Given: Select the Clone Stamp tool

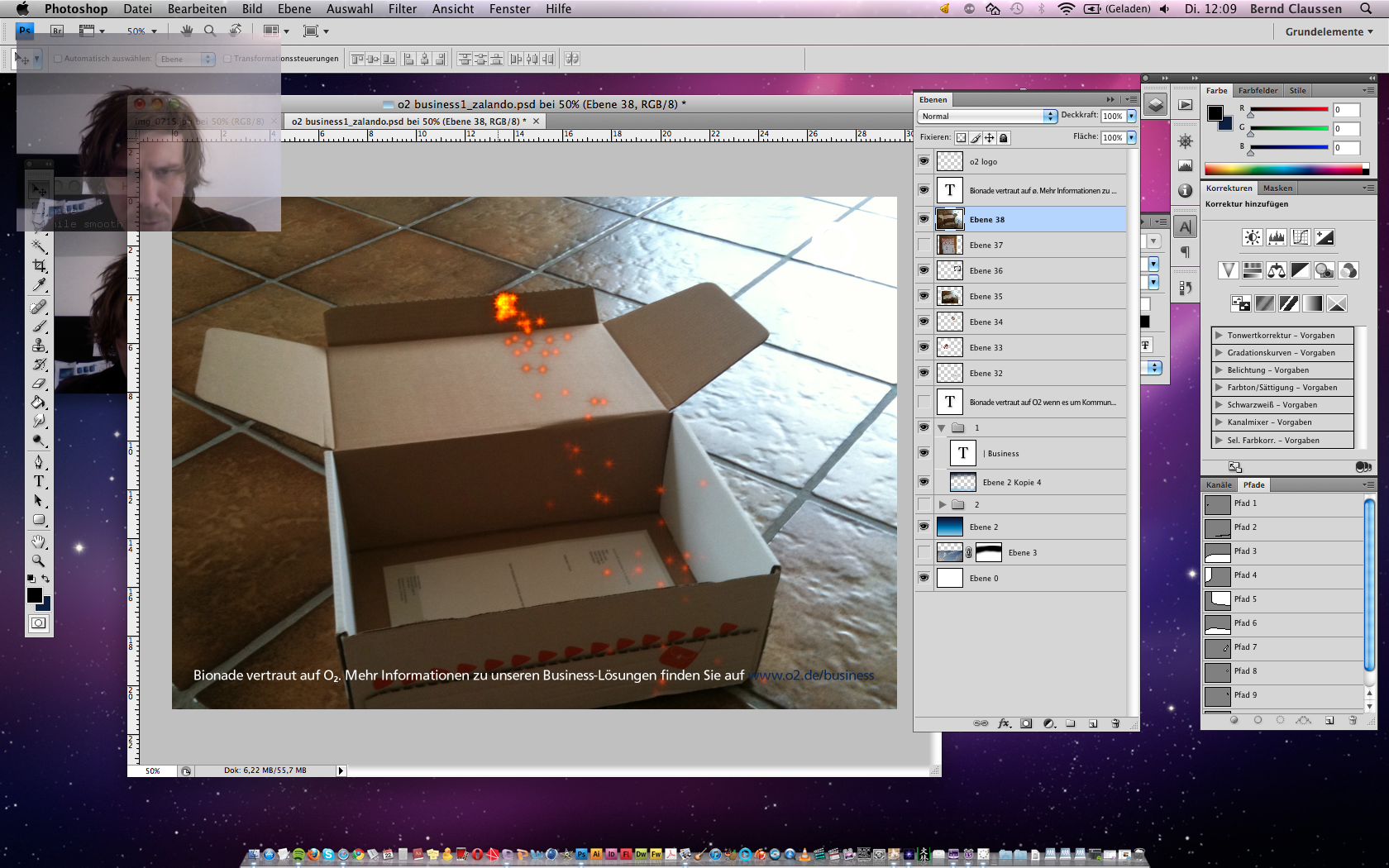Looking at the screenshot, I should coord(39,345).
